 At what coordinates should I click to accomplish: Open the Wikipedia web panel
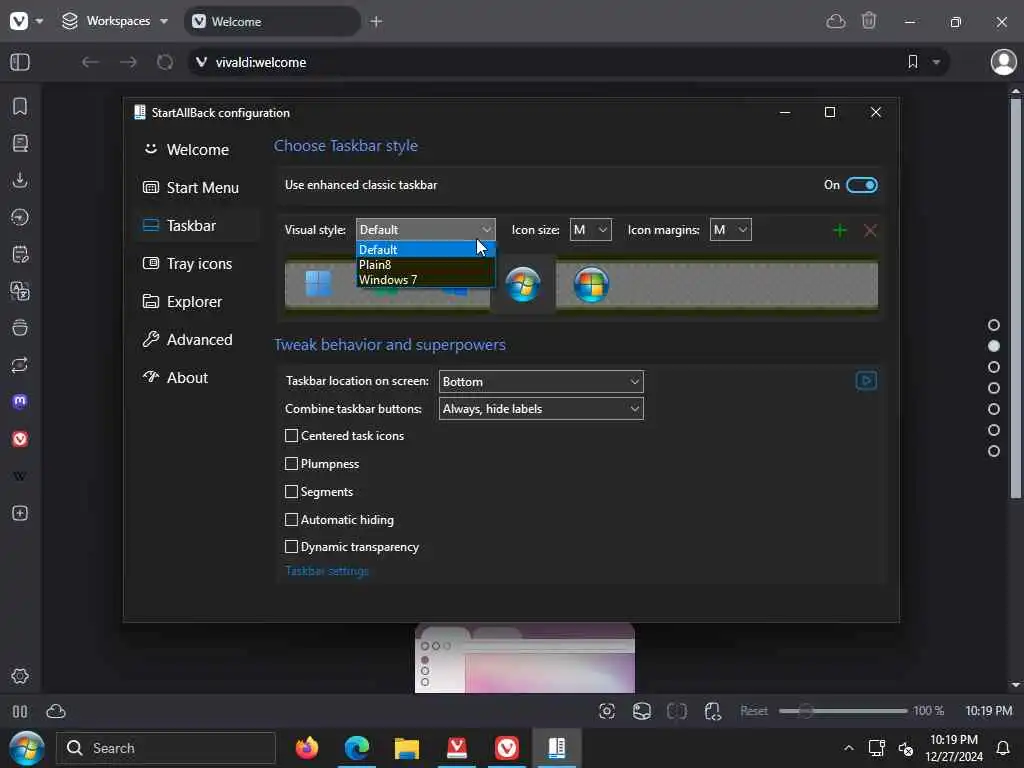click(x=20, y=476)
